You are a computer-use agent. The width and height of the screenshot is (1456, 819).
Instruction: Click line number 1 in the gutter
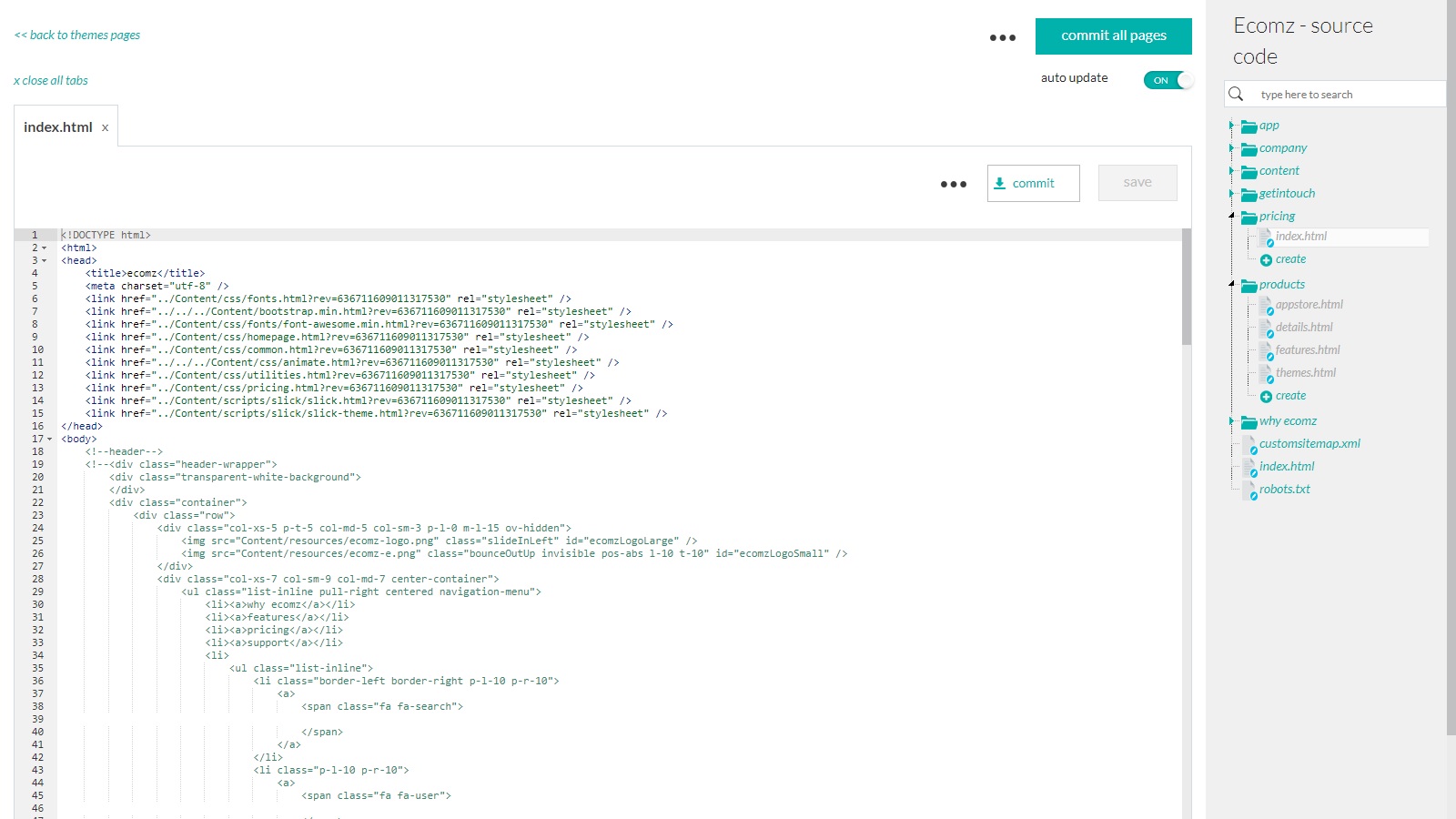tap(35, 236)
